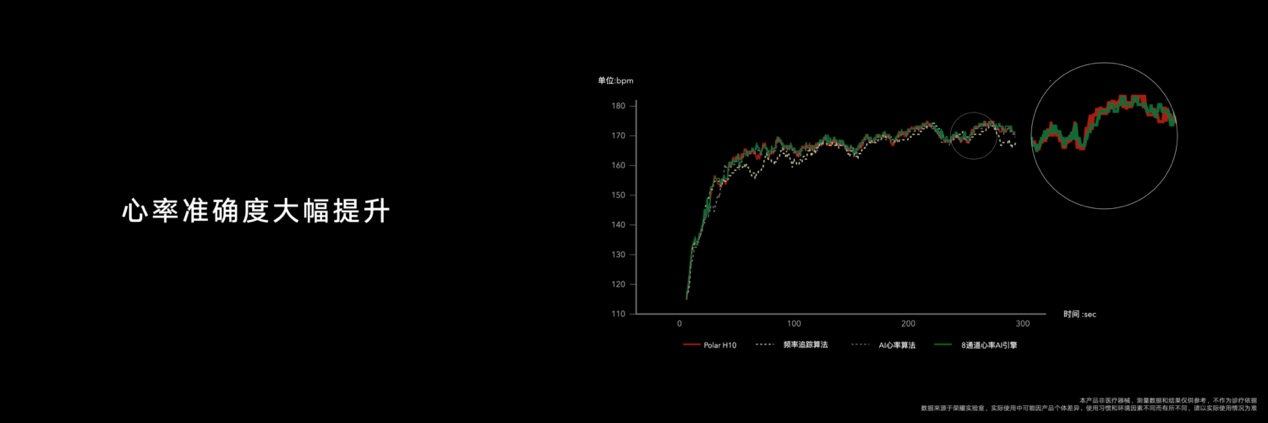Select the Polar H10 legend label
The width and height of the screenshot is (1268, 423).
click(x=720, y=345)
